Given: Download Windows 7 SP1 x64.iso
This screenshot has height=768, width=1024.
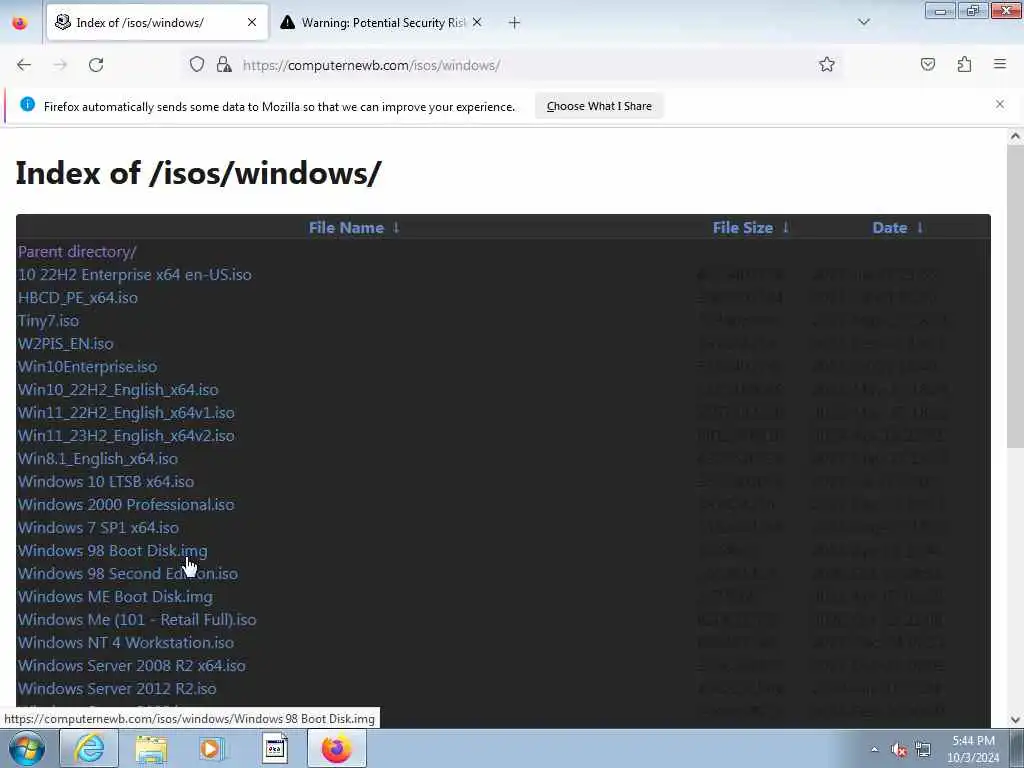Looking at the screenshot, I should pos(98,527).
